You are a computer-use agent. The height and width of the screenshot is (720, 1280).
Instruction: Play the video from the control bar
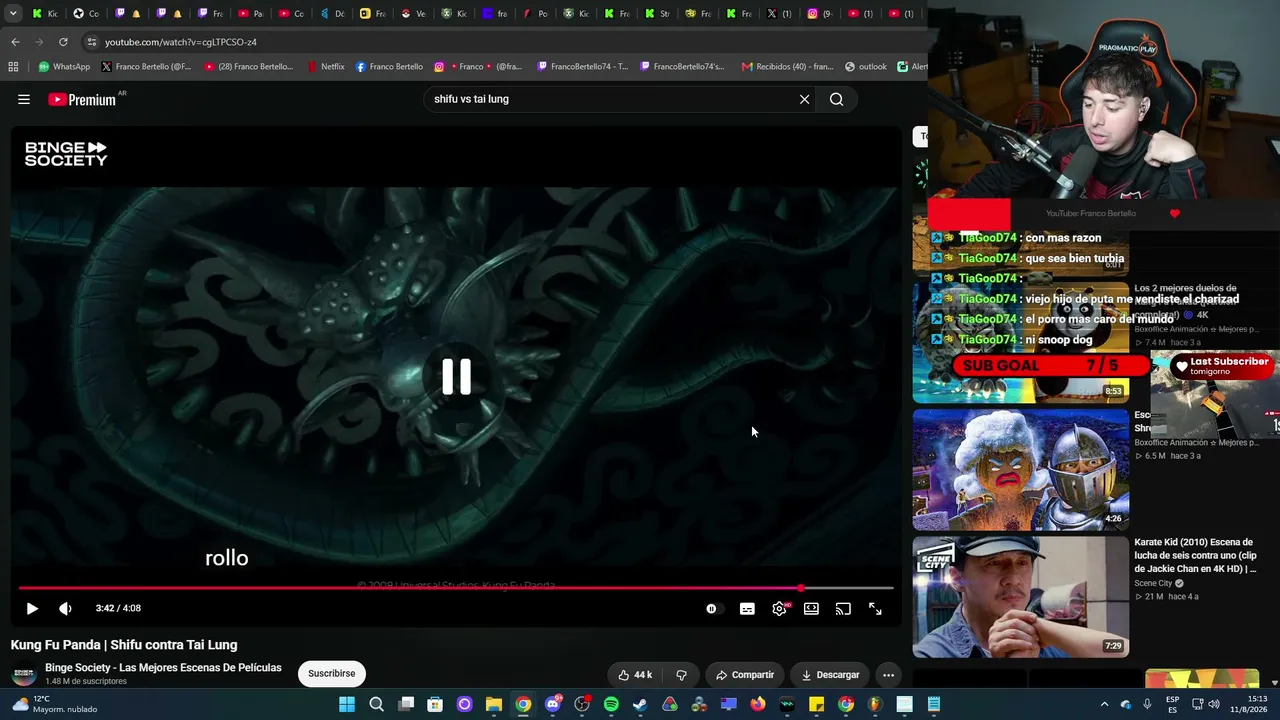click(32, 608)
